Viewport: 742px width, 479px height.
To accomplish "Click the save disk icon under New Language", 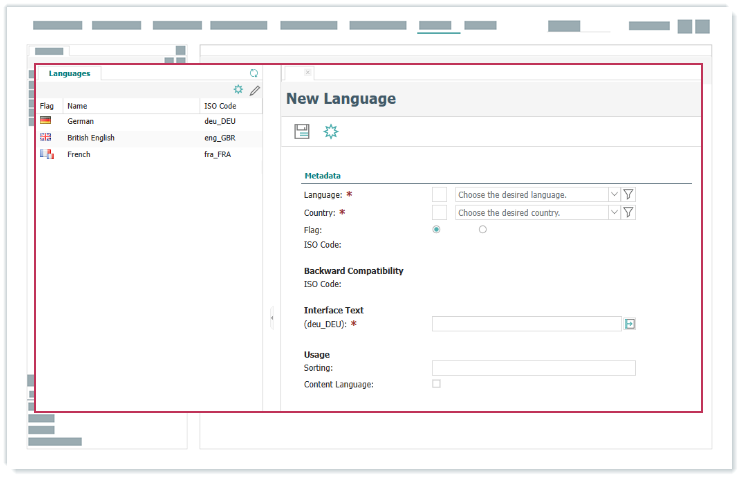I will click(x=302, y=131).
